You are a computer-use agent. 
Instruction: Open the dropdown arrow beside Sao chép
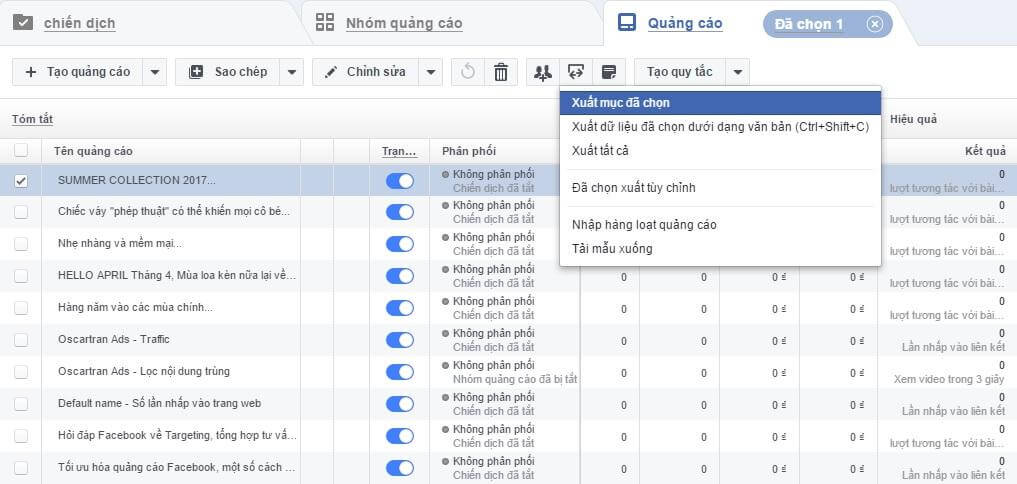pos(291,72)
